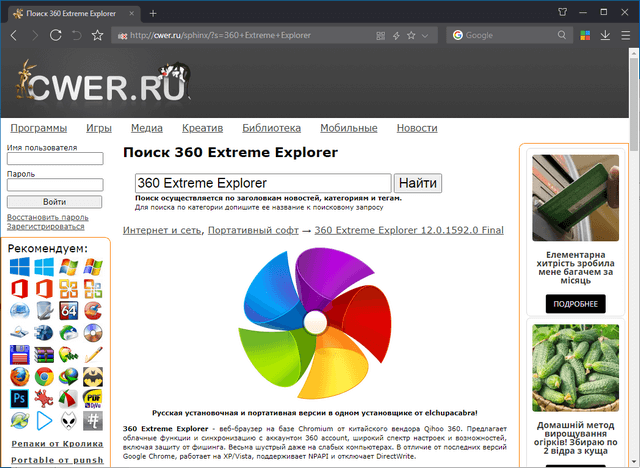Focus the Имя пользователя field
The width and height of the screenshot is (640, 468).
tap(55, 159)
